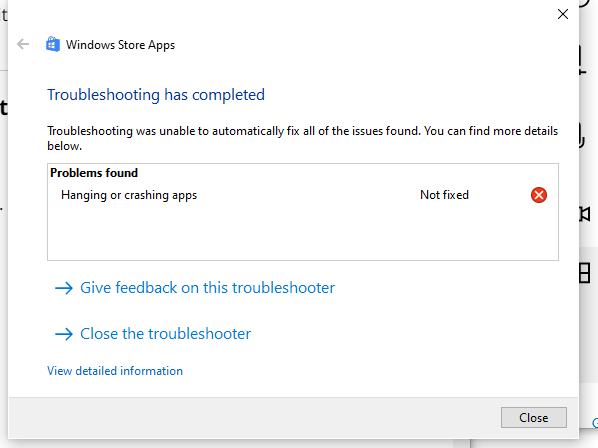Click the Problems found heading
This screenshot has width=598, height=448.
pos(94,173)
